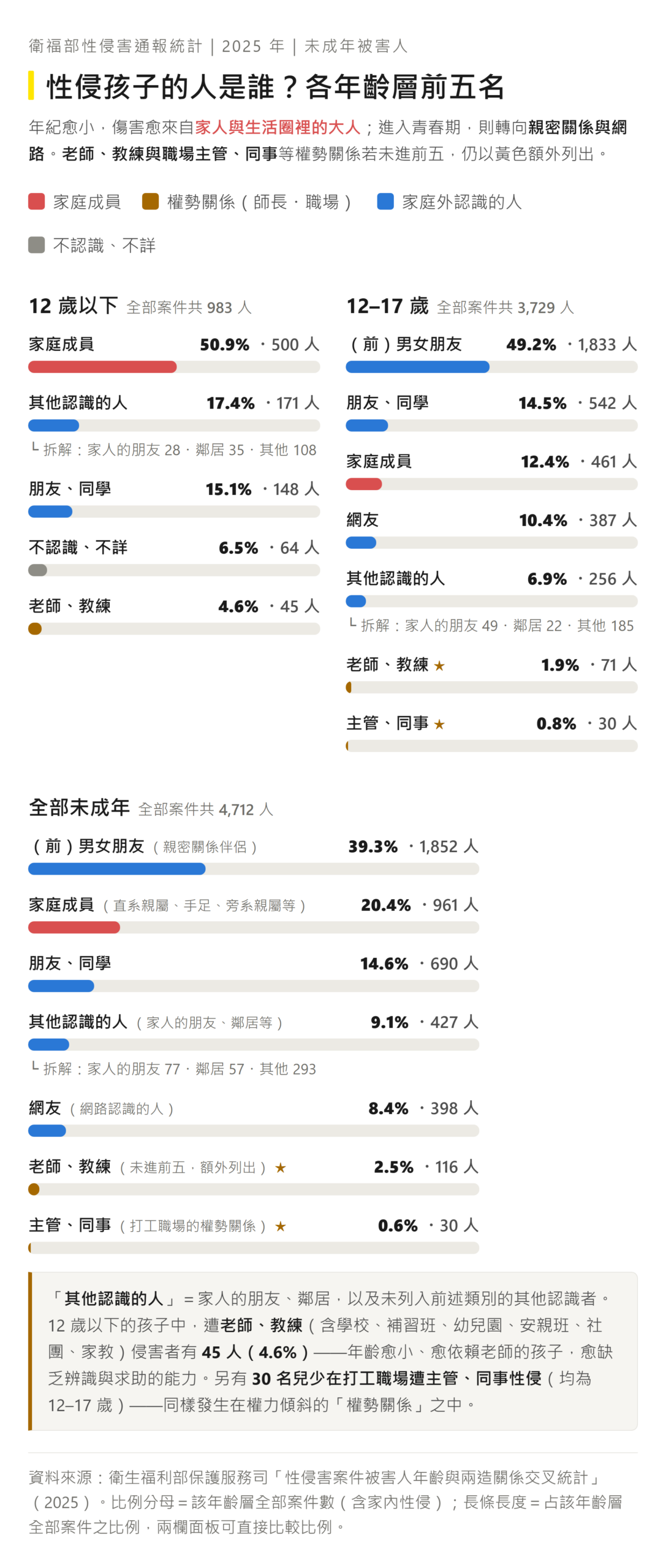Click star after 打工職場的權勢關係 label
Viewport: 666px width, 1568px height.
[280, 1226]
